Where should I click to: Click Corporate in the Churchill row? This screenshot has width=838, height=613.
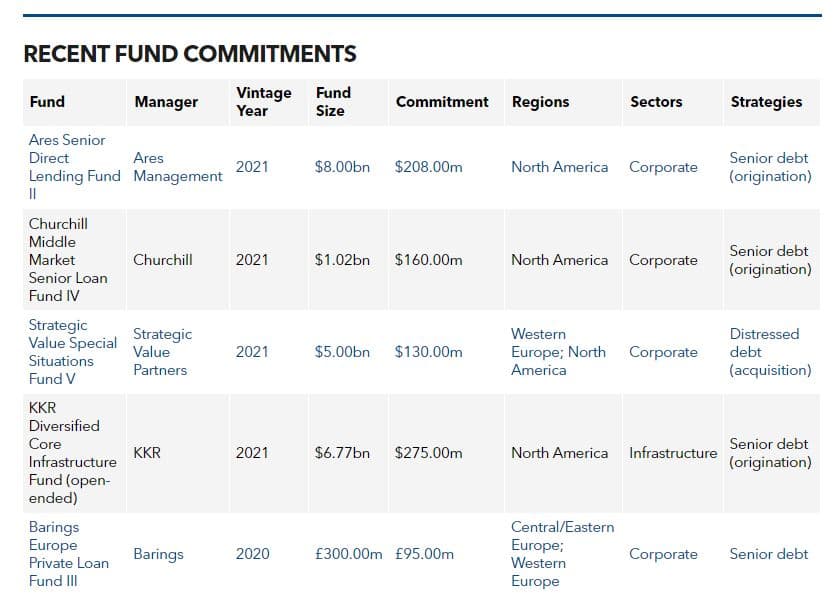coord(663,260)
